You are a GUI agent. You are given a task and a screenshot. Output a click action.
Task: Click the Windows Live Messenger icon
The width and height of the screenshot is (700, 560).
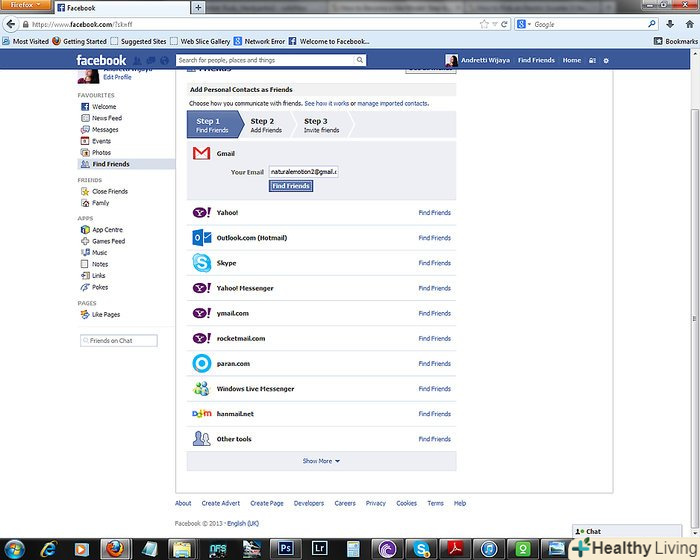[x=201, y=389]
